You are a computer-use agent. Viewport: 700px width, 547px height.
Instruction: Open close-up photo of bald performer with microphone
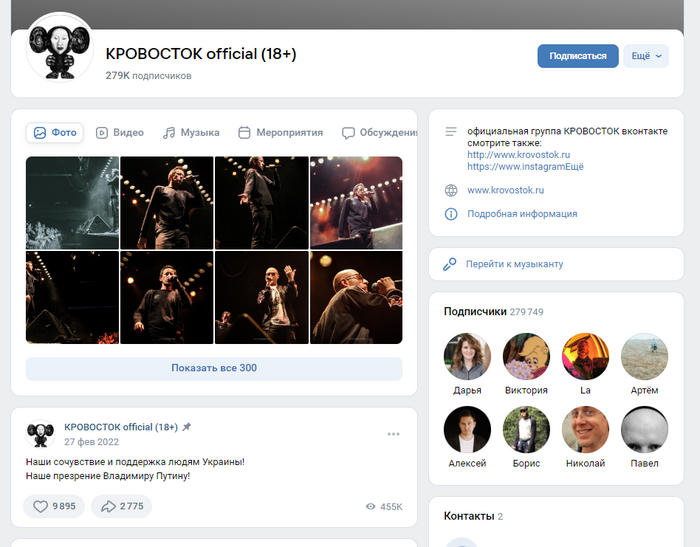356,297
